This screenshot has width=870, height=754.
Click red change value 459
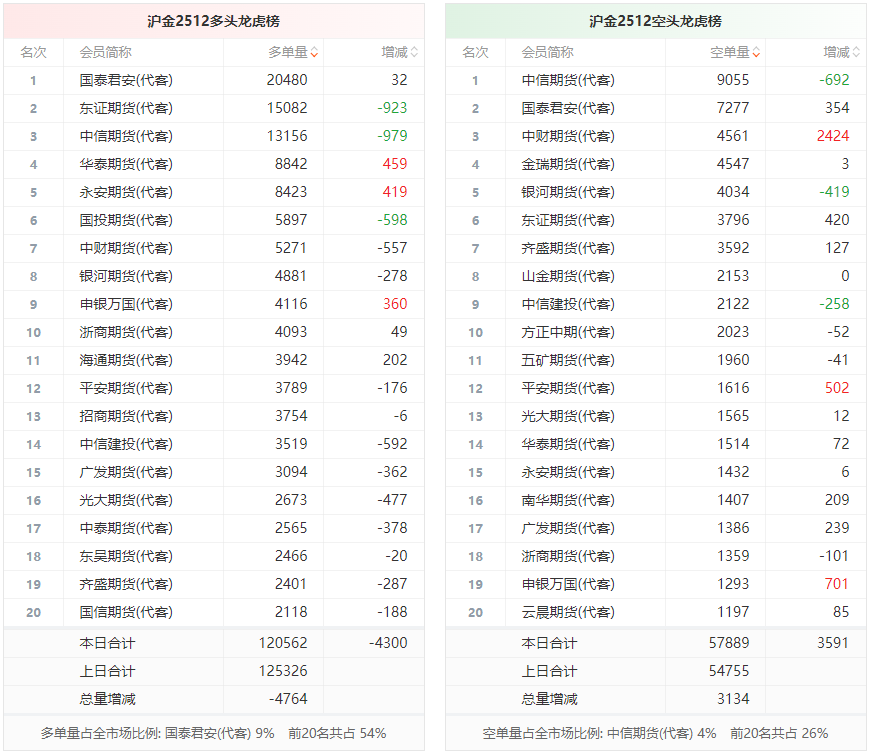tap(395, 164)
